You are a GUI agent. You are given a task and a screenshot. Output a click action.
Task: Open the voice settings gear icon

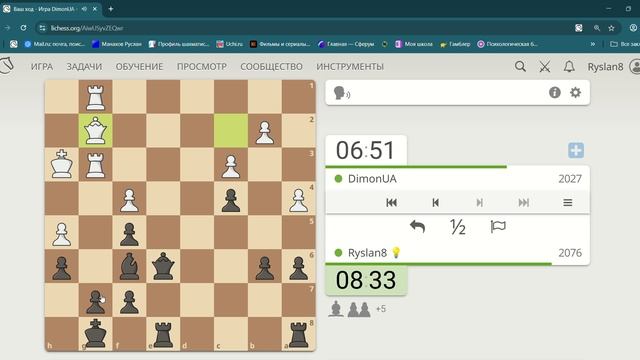pos(576,93)
